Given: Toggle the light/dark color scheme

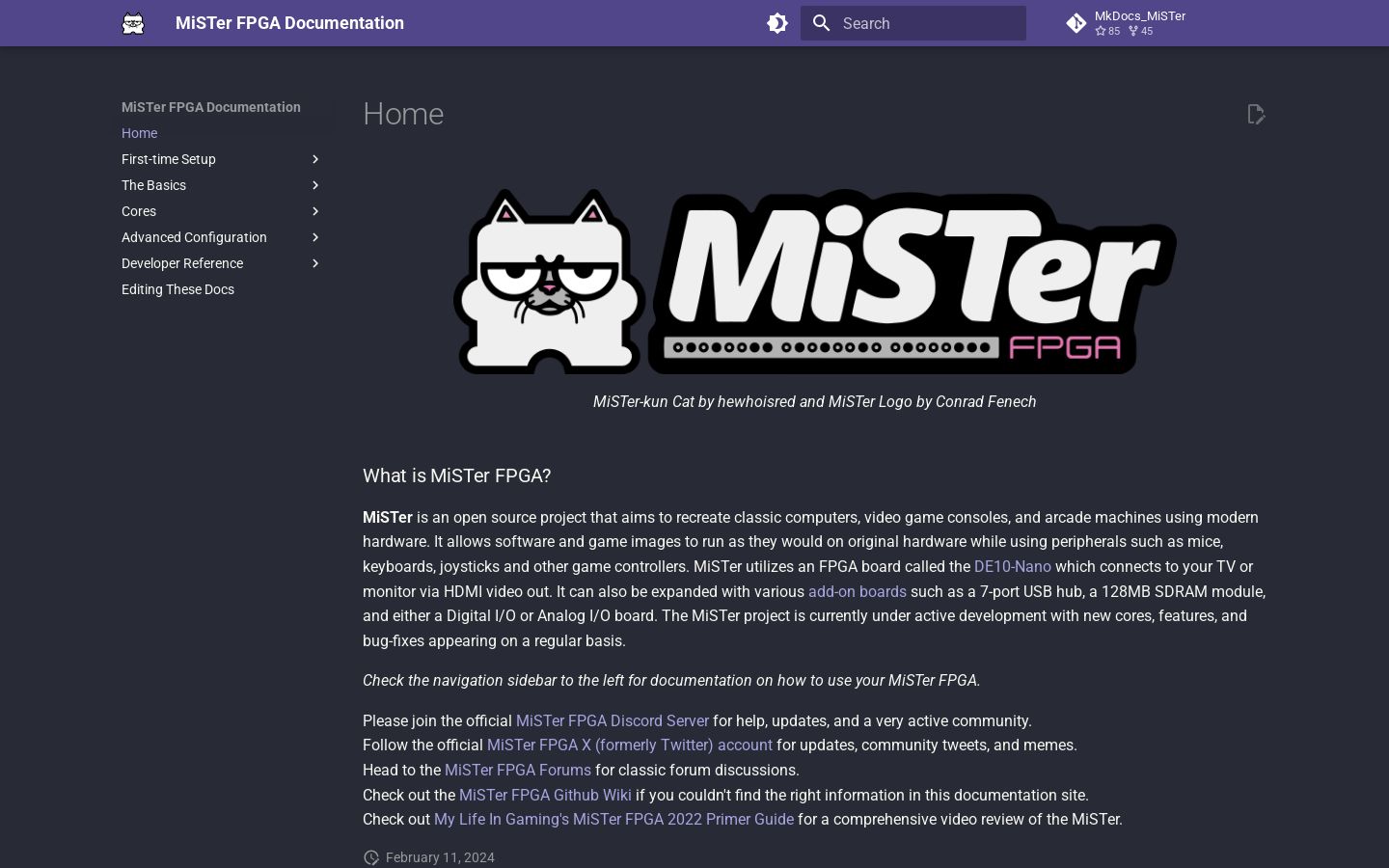Looking at the screenshot, I should 777,23.
